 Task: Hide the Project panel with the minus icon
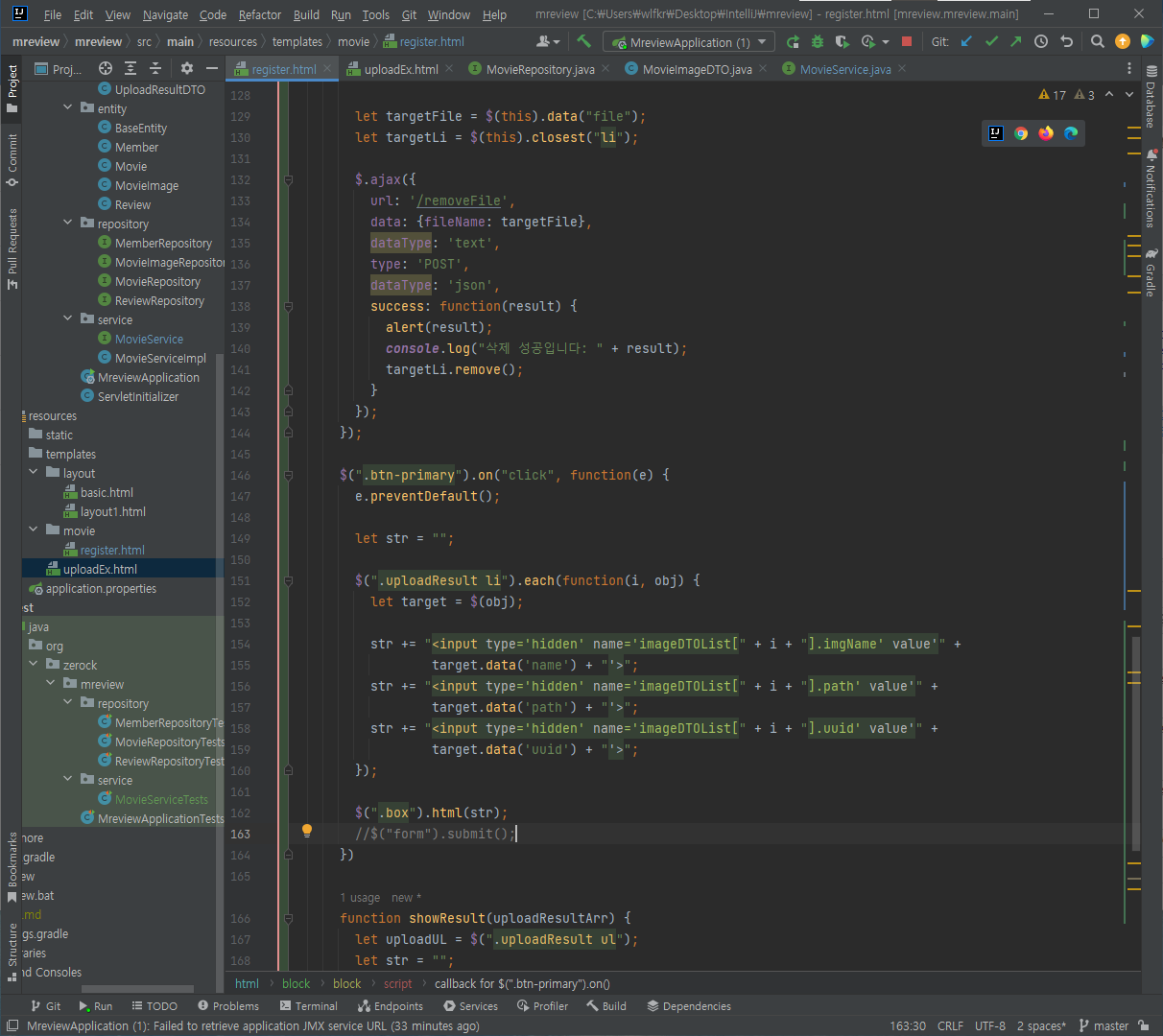click(212, 68)
